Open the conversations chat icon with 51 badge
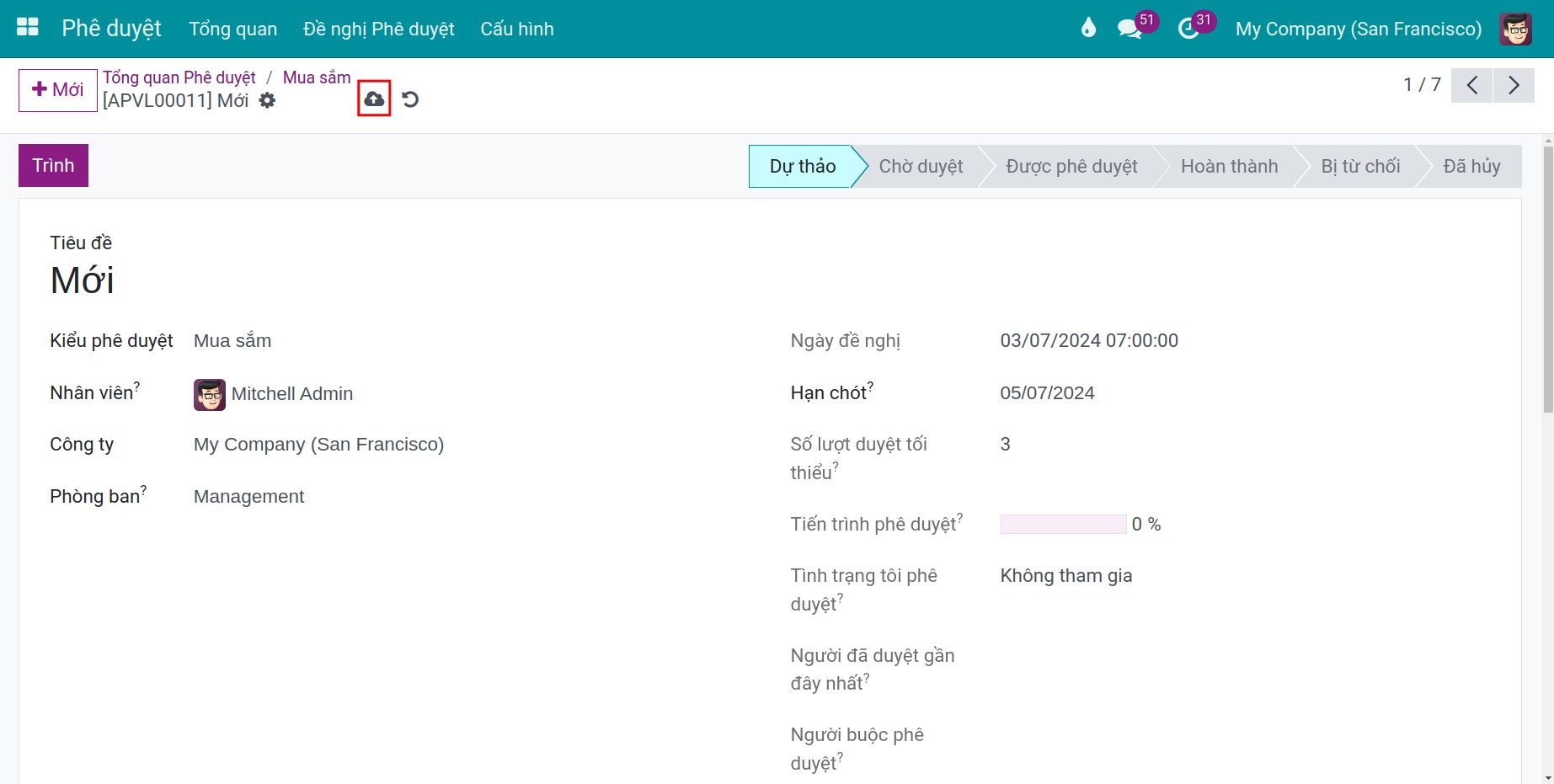 tap(1129, 29)
